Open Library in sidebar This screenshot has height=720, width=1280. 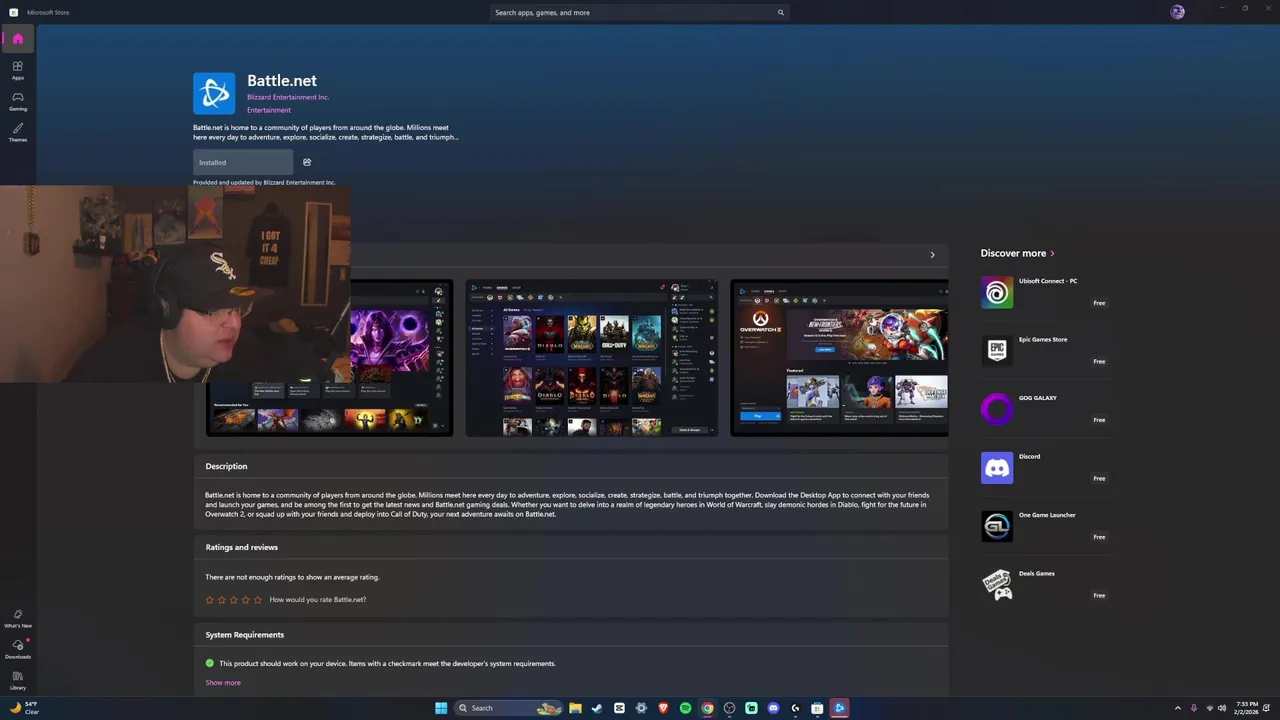18,681
